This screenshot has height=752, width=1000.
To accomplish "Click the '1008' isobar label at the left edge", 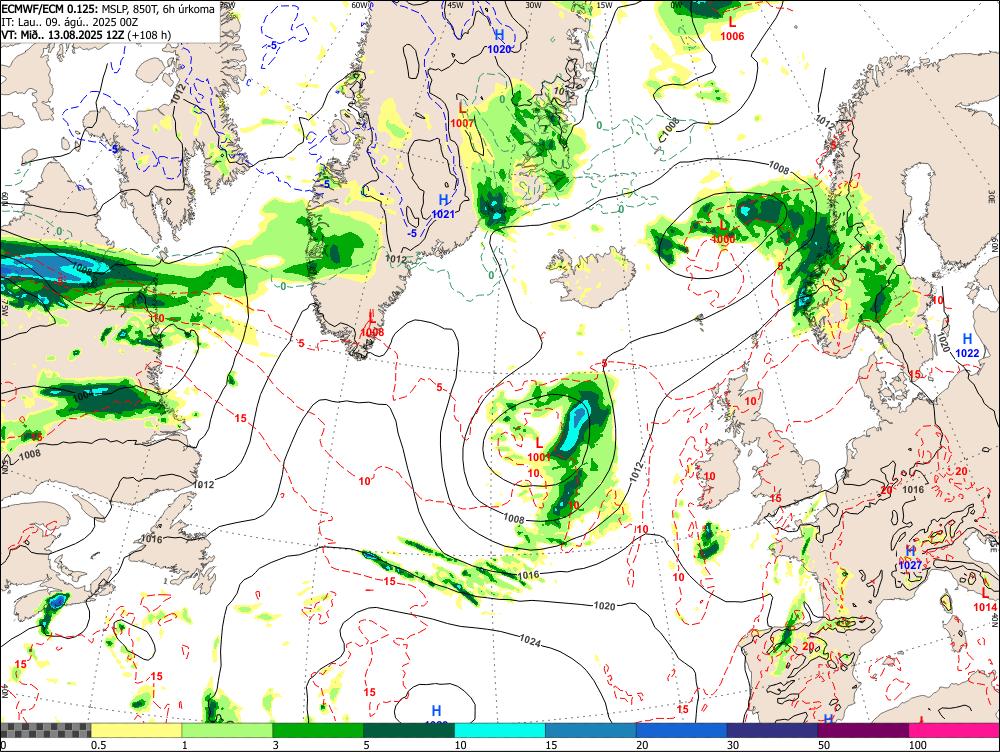I will pyautogui.click(x=30, y=454).
